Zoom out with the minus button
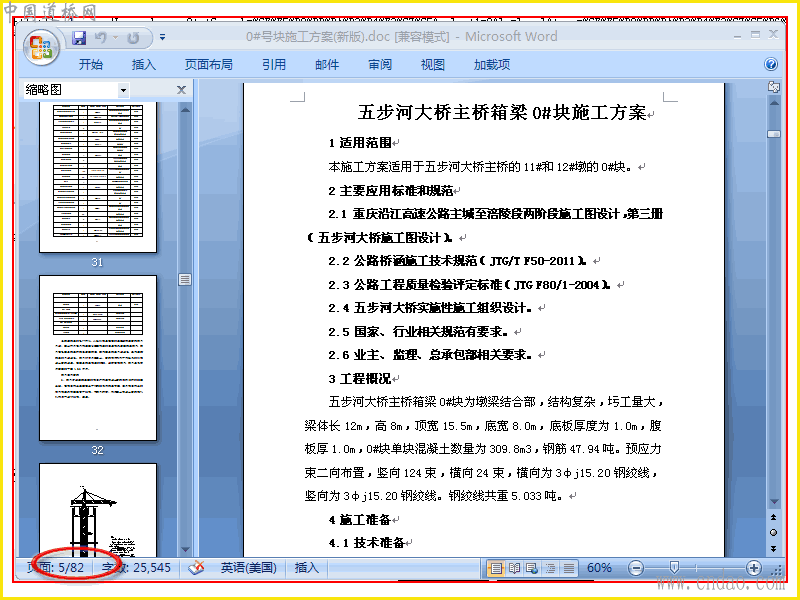 coord(636,568)
